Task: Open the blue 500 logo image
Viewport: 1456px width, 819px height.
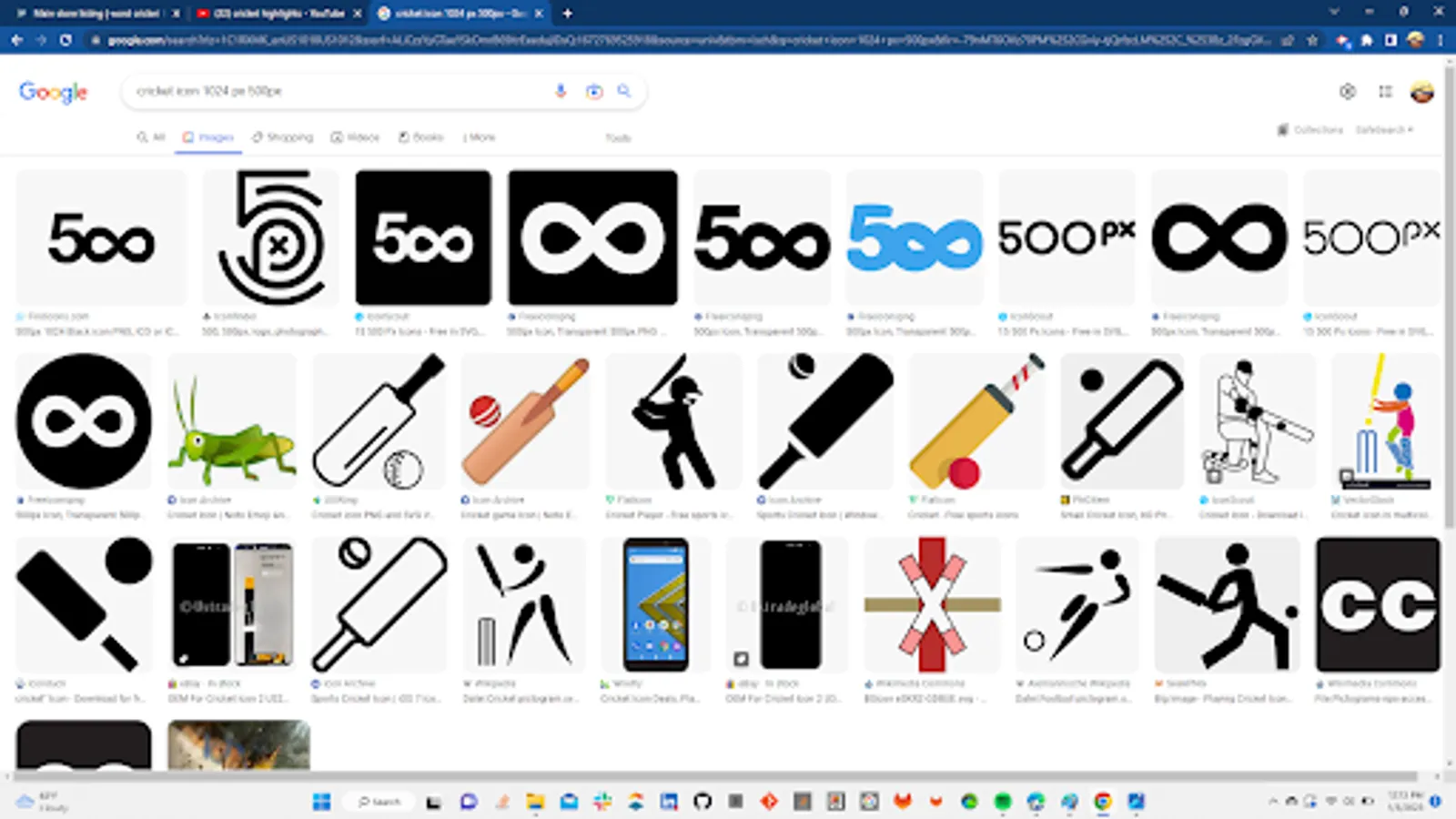Action: [915, 238]
